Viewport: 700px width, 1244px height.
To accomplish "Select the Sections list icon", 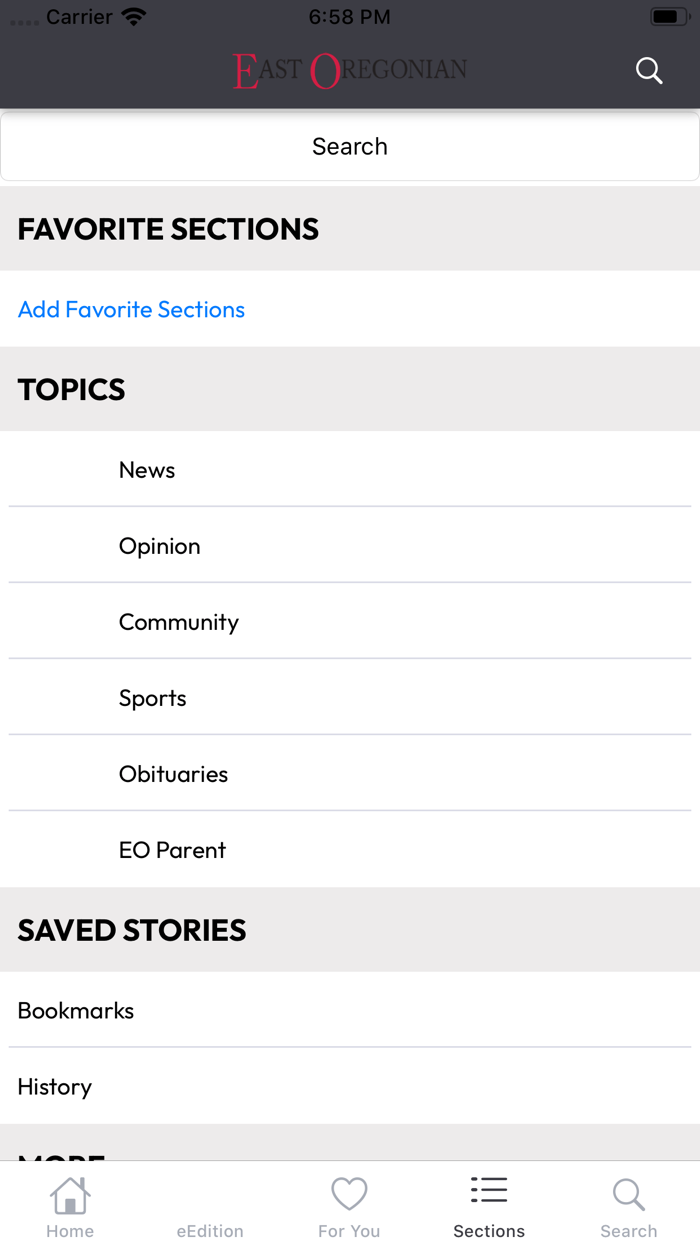I will (488, 1191).
